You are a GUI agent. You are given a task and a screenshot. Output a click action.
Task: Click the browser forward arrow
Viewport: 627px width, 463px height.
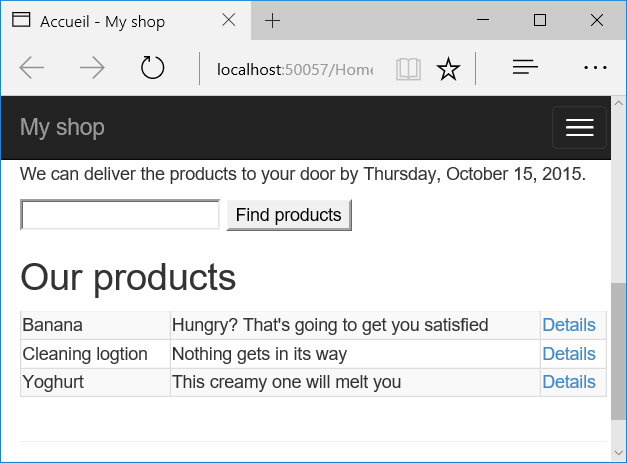[92, 68]
